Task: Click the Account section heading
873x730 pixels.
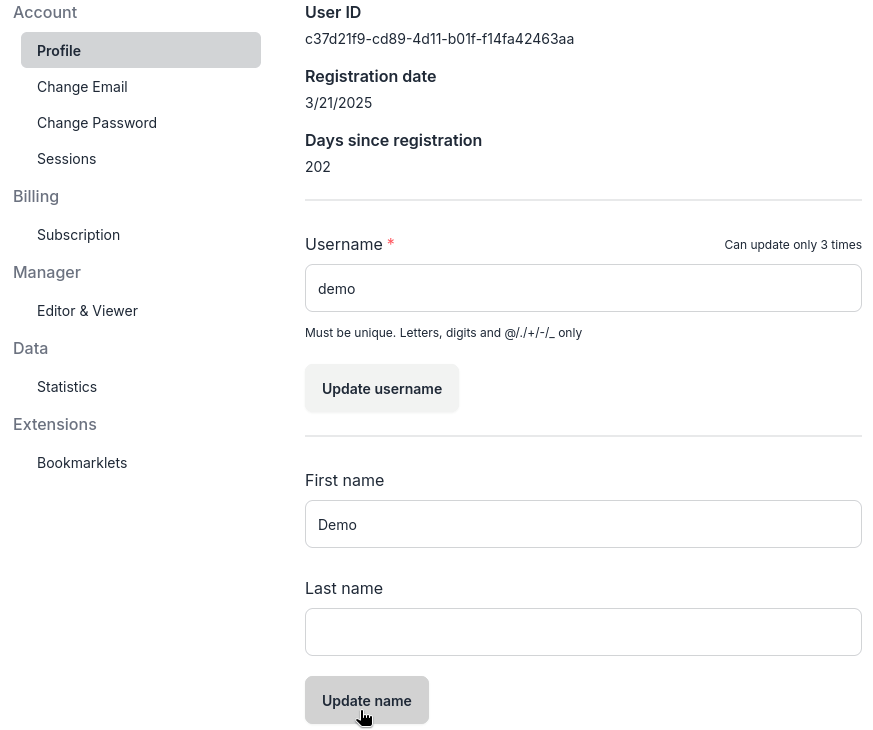Action: click(45, 13)
